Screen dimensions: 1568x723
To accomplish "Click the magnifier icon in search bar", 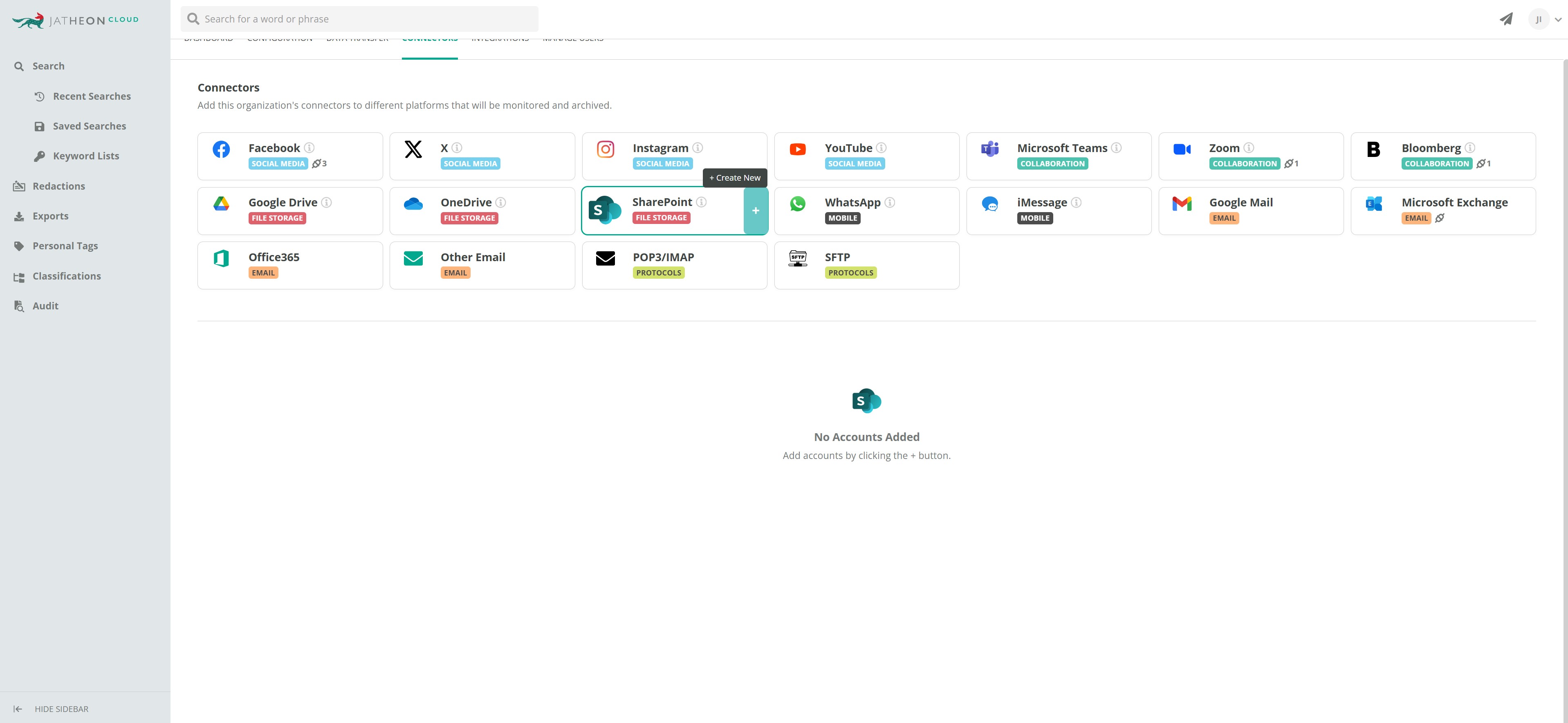I will click(x=193, y=19).
